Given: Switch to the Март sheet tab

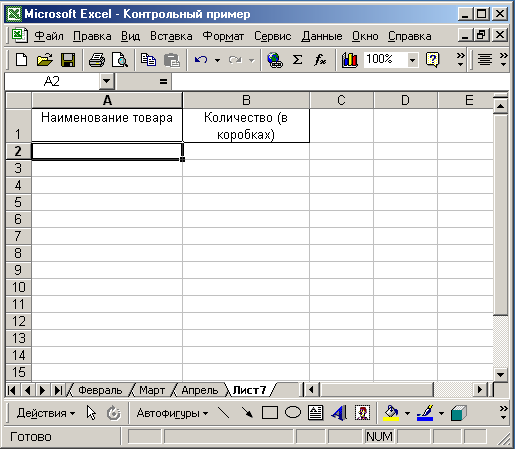Looking at the screenshot, I should [x=152, y=390].
